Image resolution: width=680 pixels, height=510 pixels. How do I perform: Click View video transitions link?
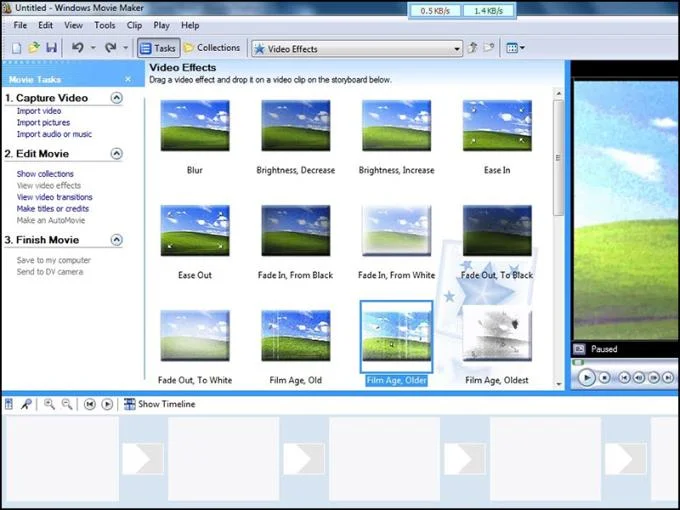point(54,197)
